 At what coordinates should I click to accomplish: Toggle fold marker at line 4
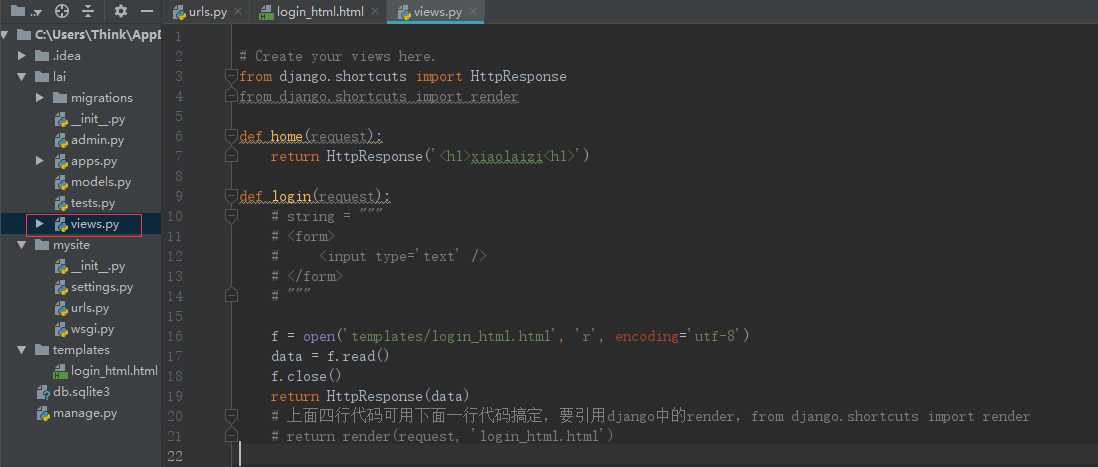(x=231, y=96)
